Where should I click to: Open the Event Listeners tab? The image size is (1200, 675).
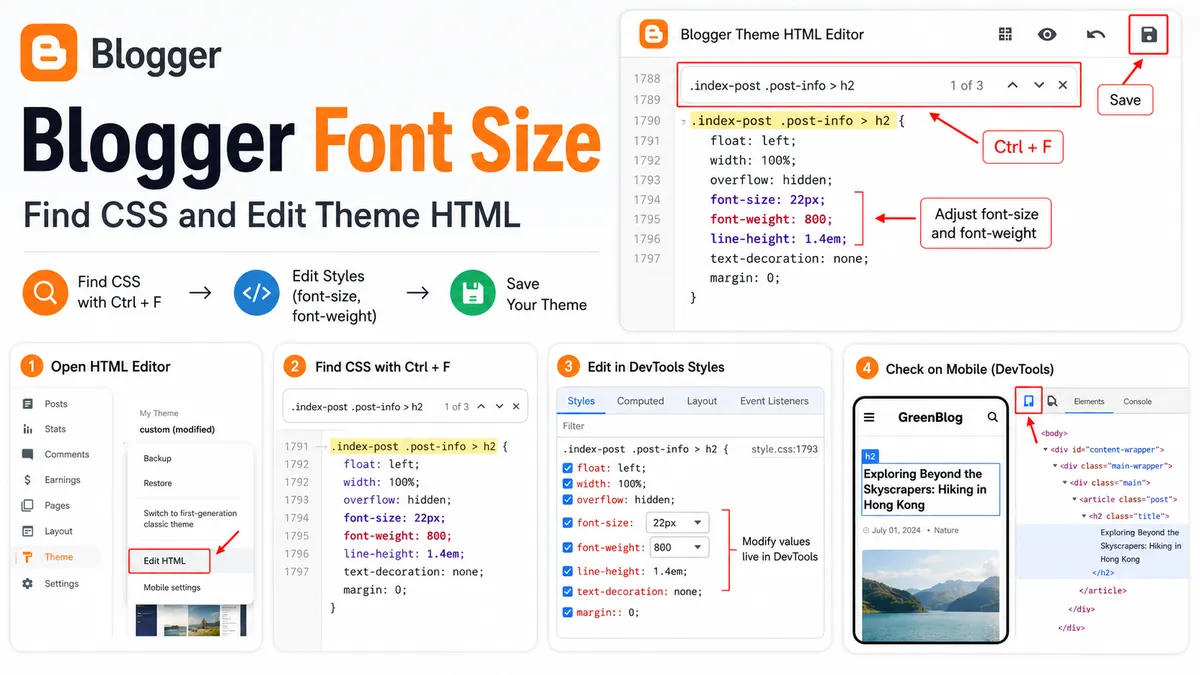[x=774, y=401]
